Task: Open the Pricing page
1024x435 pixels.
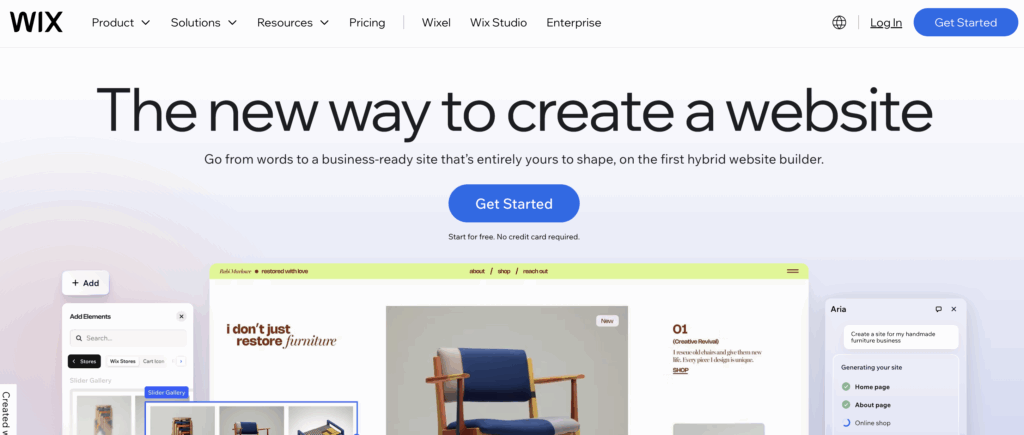Action: [x=367, y=22]
